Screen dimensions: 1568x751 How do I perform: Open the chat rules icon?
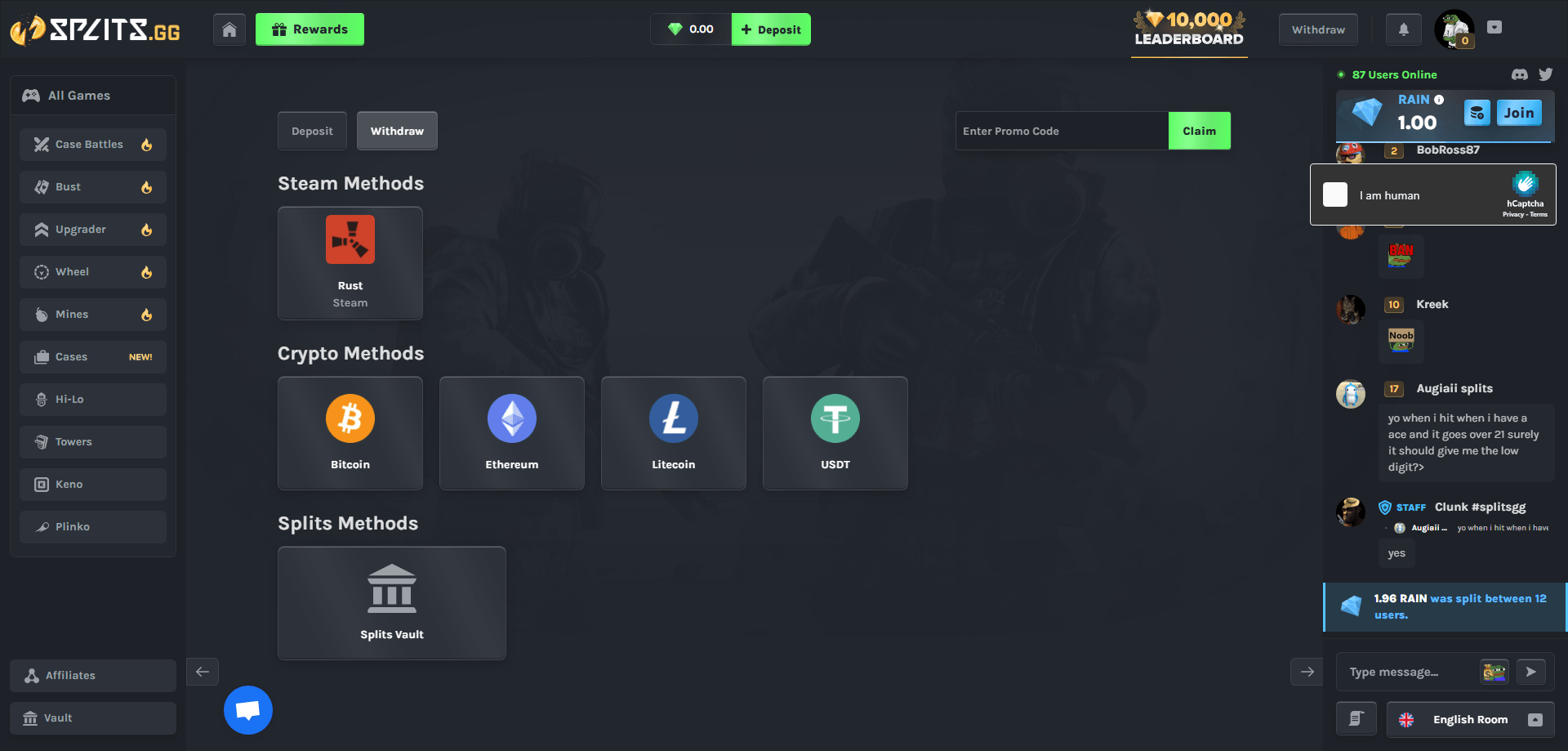tap(1356, 719)
